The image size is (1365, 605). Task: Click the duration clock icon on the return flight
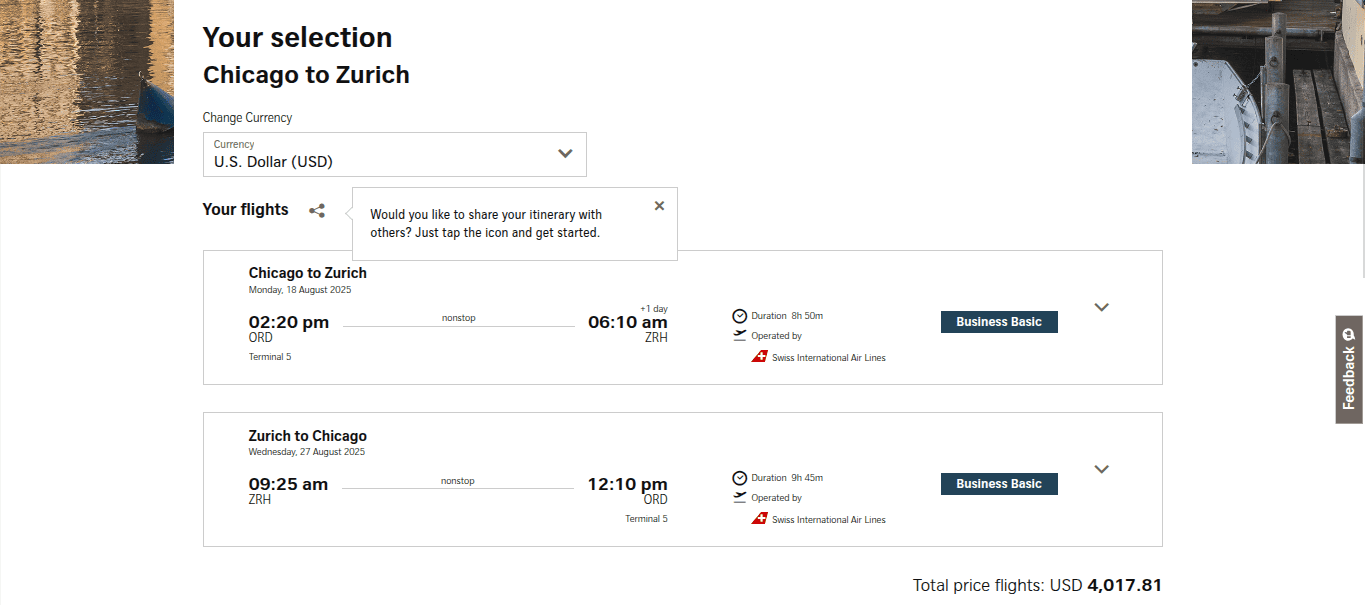[x=739, y=477]
